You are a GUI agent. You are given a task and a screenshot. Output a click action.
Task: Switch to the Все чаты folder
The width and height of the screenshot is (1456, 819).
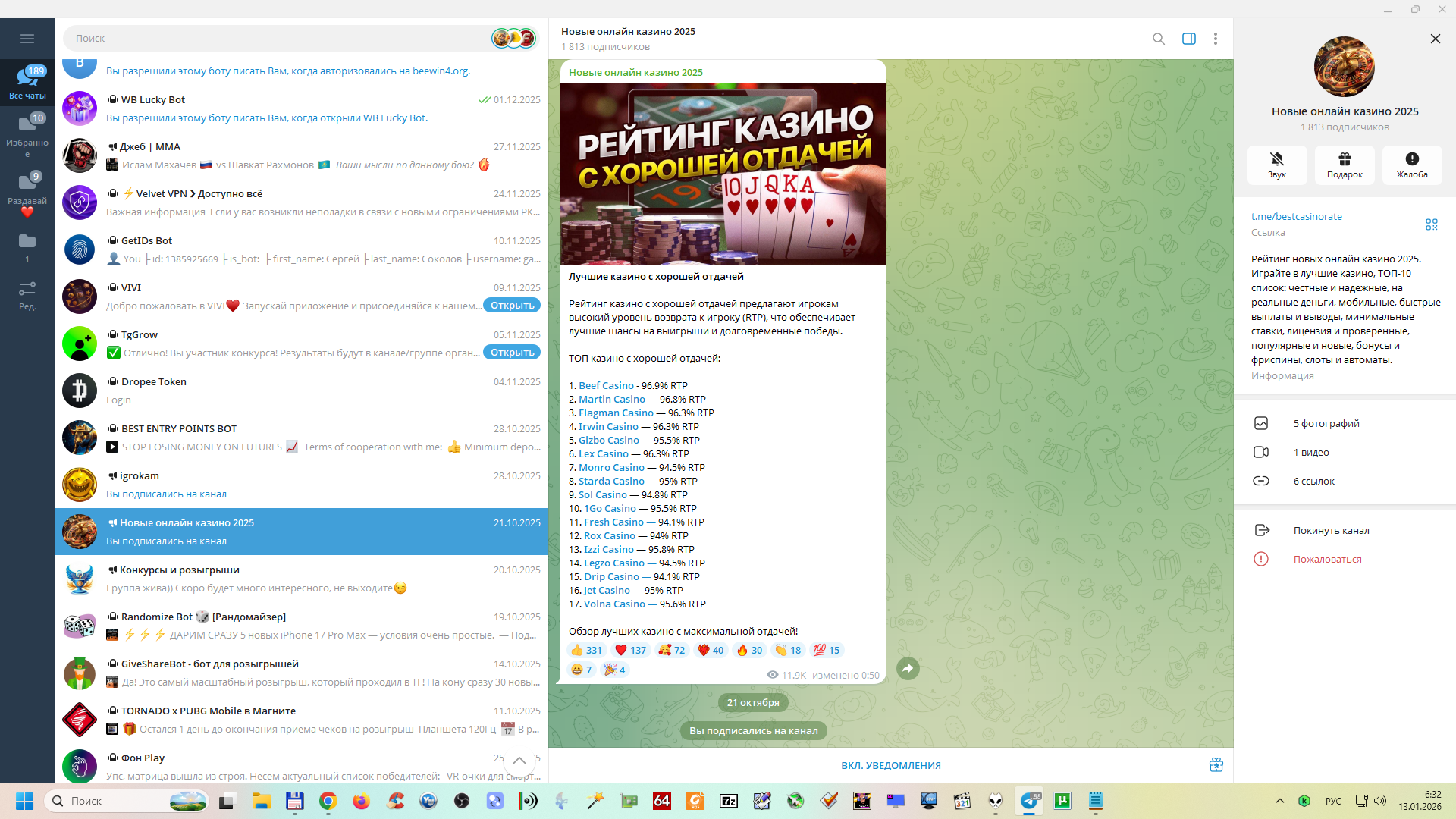pos(27,83)
